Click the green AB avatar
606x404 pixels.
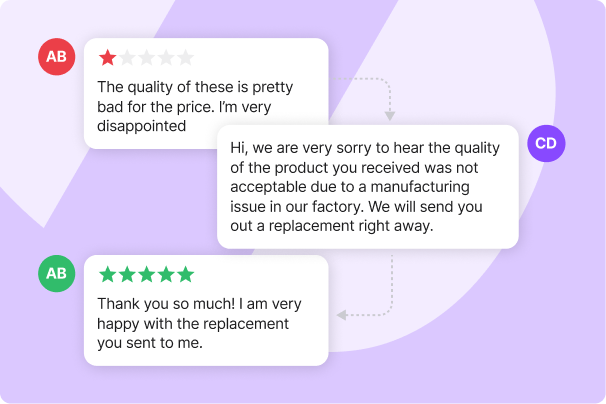pos(56,274)
